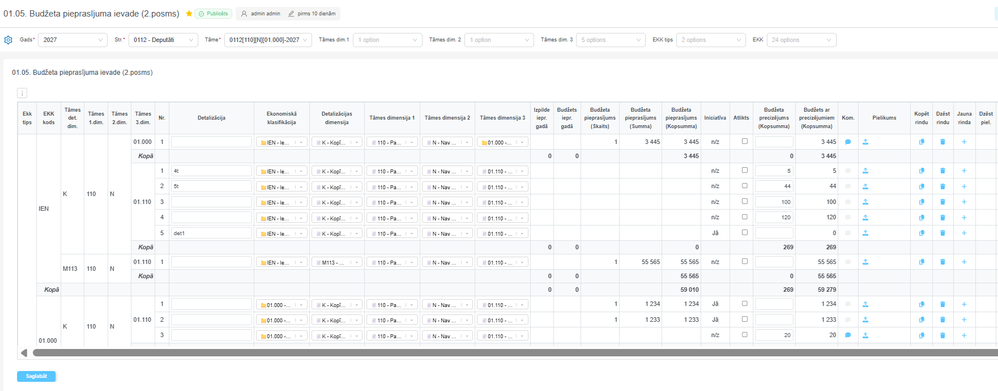Viewport: 998px width, 391px height.
Task: Click the Budžeta precizējums field with value 120
Action: 775,217
